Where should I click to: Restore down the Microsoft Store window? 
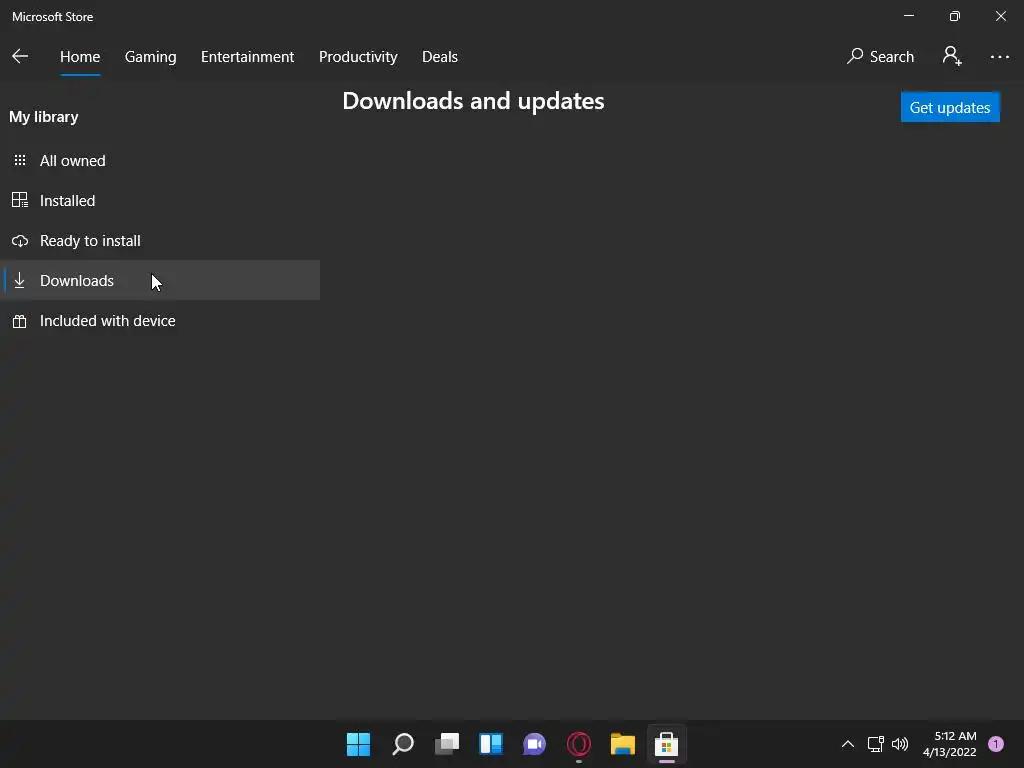(x=955, y=16)
